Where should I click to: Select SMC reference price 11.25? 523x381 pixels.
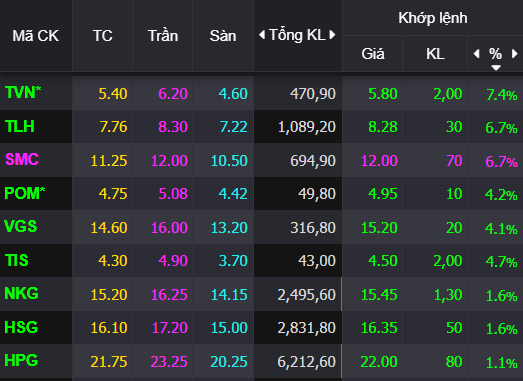(109, 161)
